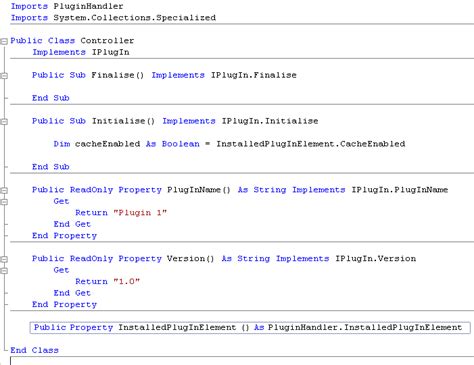Viewport: 474px width, 365px height.
Task: Click 'PlugInName()' property name
Action: point(199,190)
